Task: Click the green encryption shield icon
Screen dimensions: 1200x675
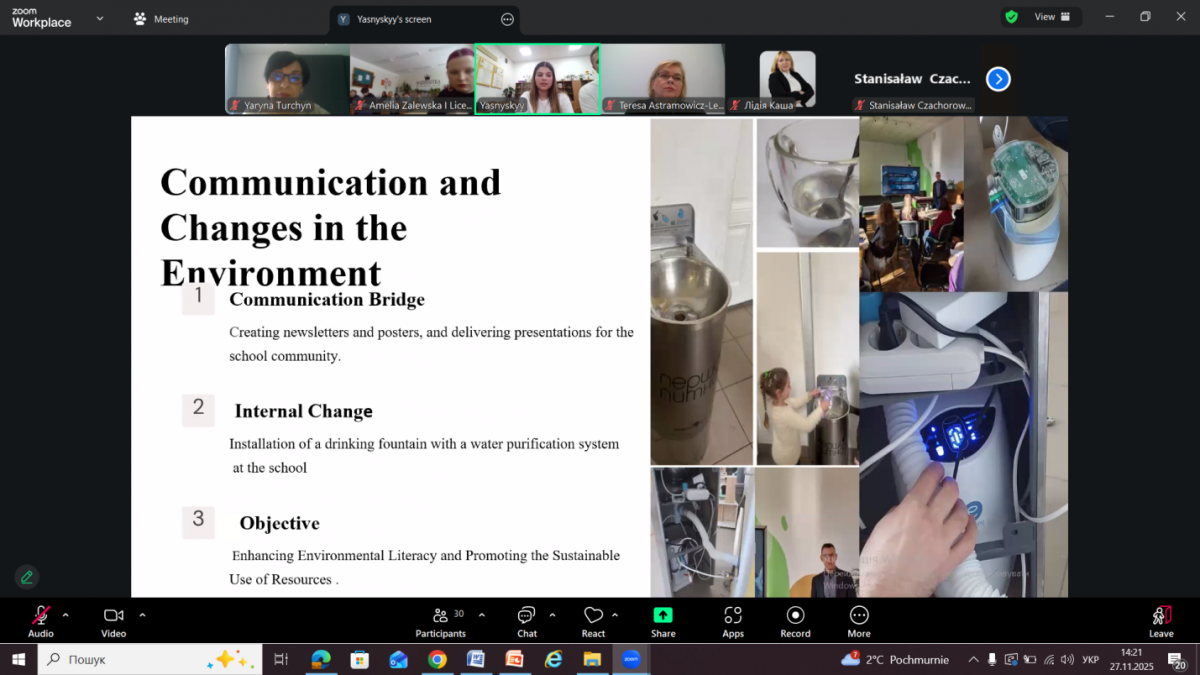Action: tap(1012, 17)
